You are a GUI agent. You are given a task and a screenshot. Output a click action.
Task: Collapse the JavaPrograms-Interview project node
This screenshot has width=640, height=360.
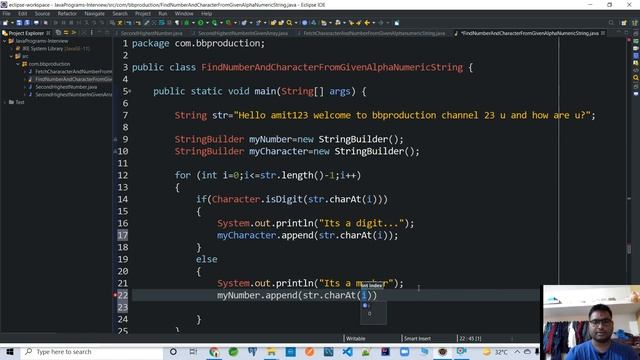[x=4, y=41]
